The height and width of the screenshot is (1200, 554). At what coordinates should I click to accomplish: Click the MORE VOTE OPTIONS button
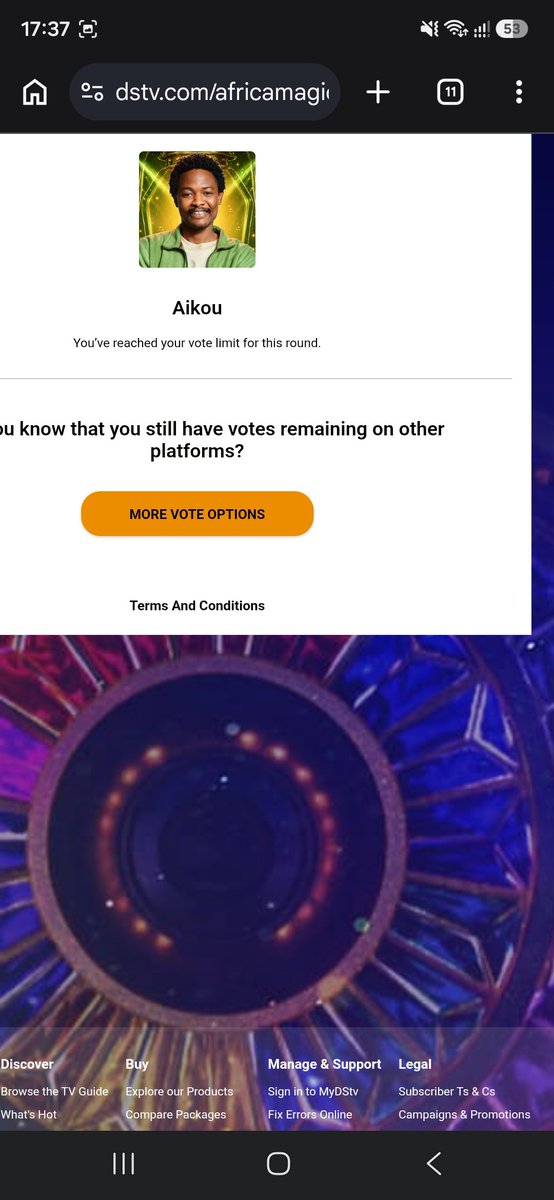coord(197,514)
